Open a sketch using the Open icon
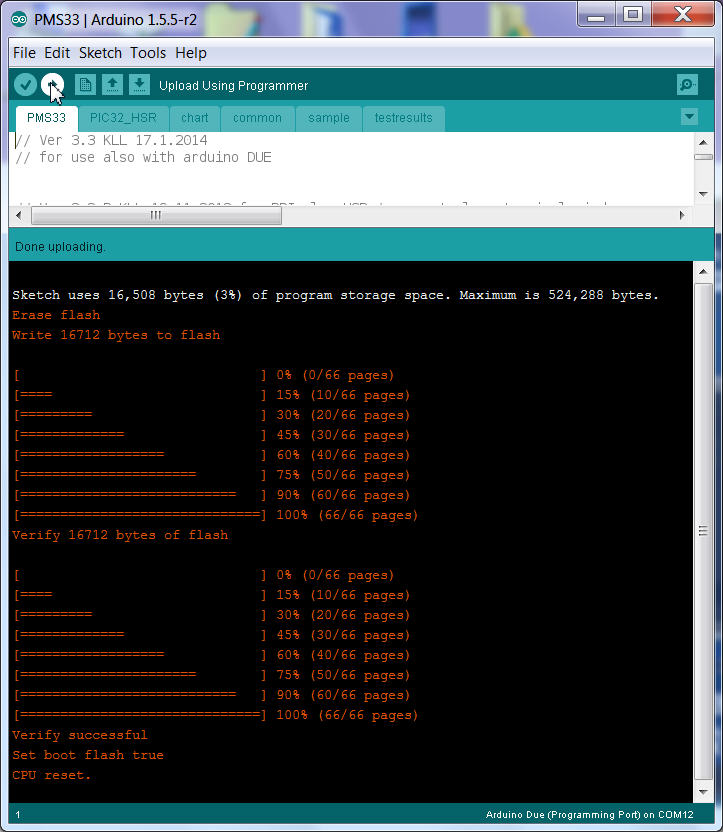 pyautogui.click(x=113, y=85)
